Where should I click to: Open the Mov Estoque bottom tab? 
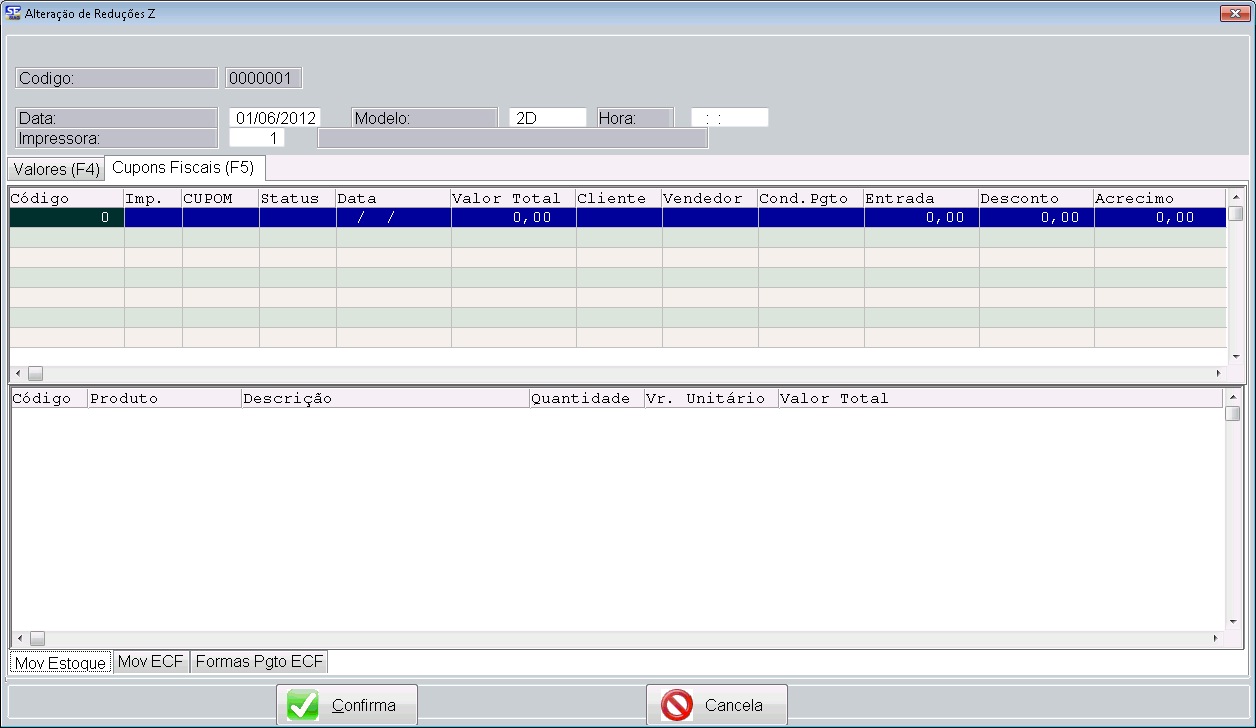[x=61, y=663]
